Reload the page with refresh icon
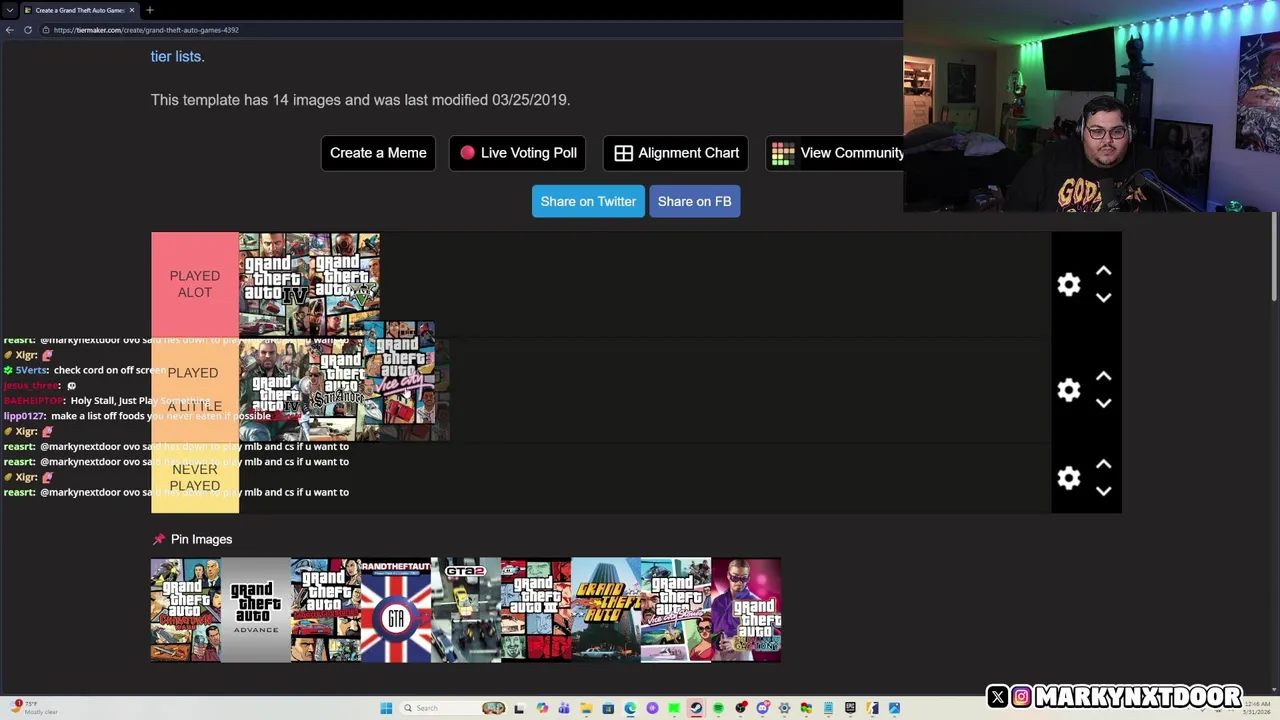1280x720 pixels. point(28,30)
